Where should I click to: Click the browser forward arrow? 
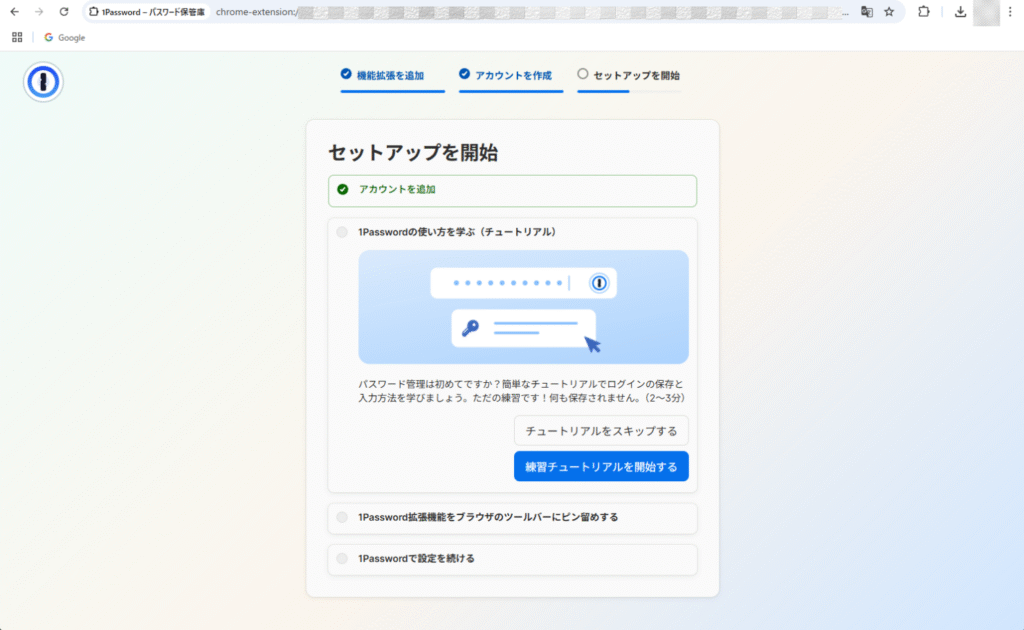pyautogui.click(x=39, y=12)
